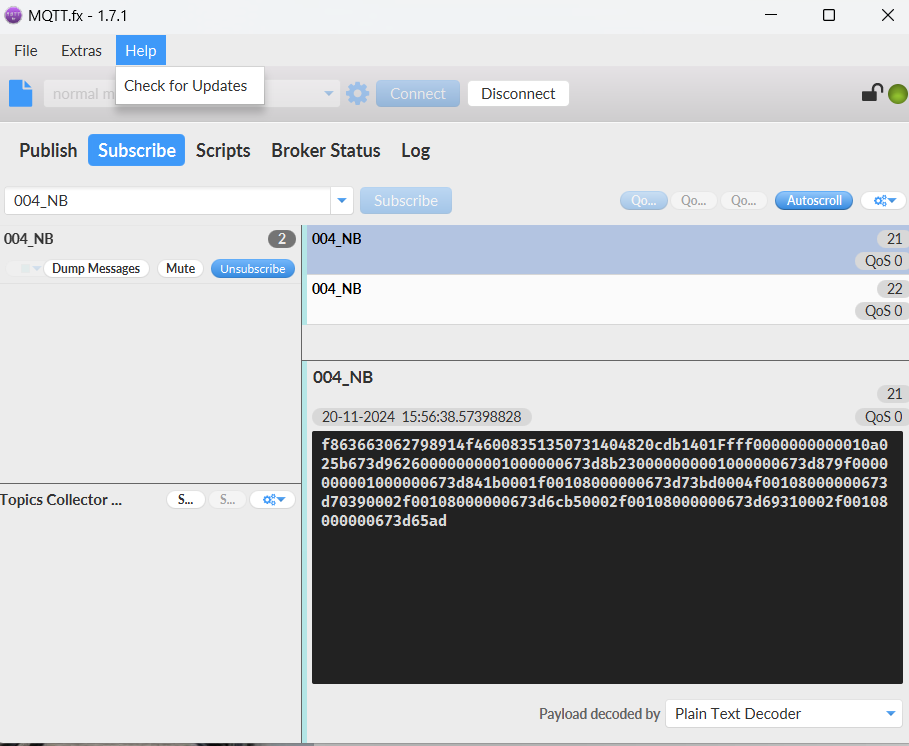Screen dimensions: 909x746
Task: Click inside the dark payload text area
Action: (x=607, y=557)
